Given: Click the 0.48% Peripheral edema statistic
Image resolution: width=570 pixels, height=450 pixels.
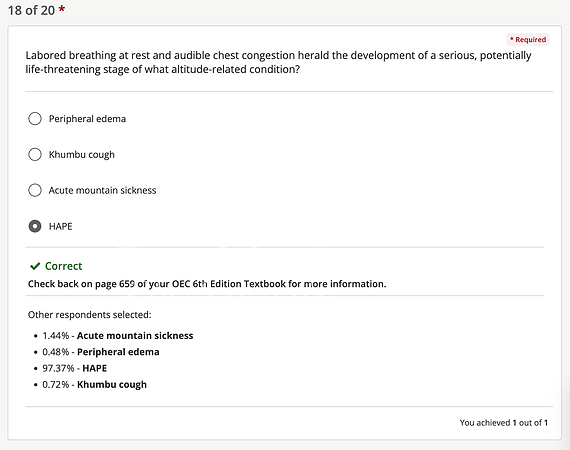Looking at the screenshot, I should 101,352.
